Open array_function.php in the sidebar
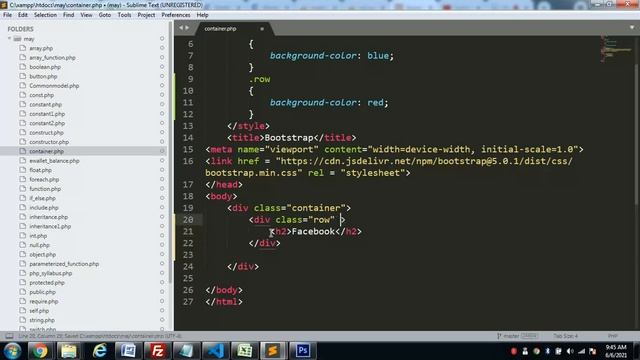This screenshot has height=360, width=640. [x=52, y=58]
